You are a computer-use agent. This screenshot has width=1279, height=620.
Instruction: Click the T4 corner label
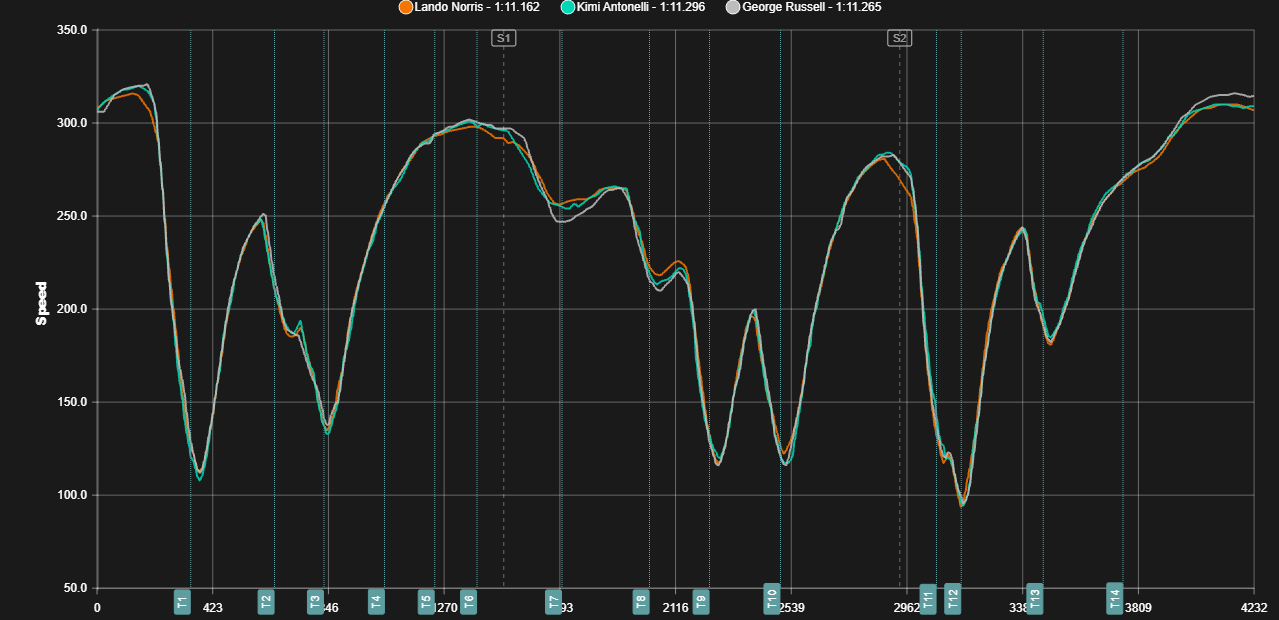pos(376,601)
